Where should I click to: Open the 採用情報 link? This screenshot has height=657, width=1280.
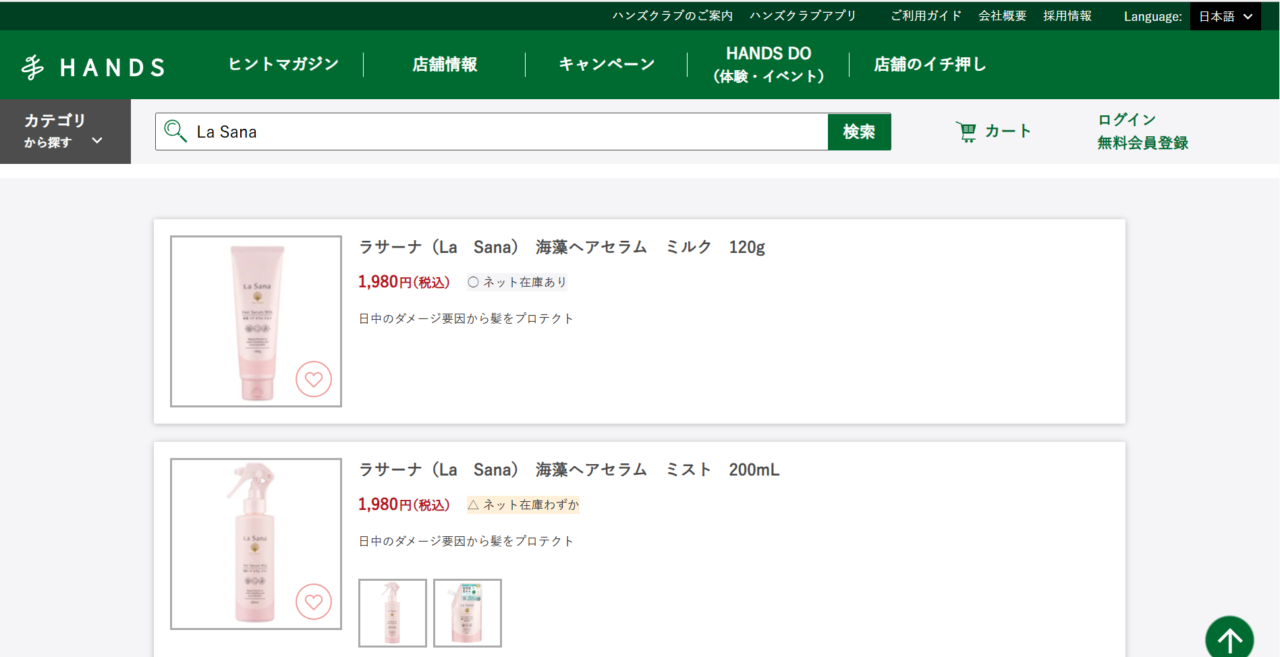pyautogui.click(x=1068, y=16)
